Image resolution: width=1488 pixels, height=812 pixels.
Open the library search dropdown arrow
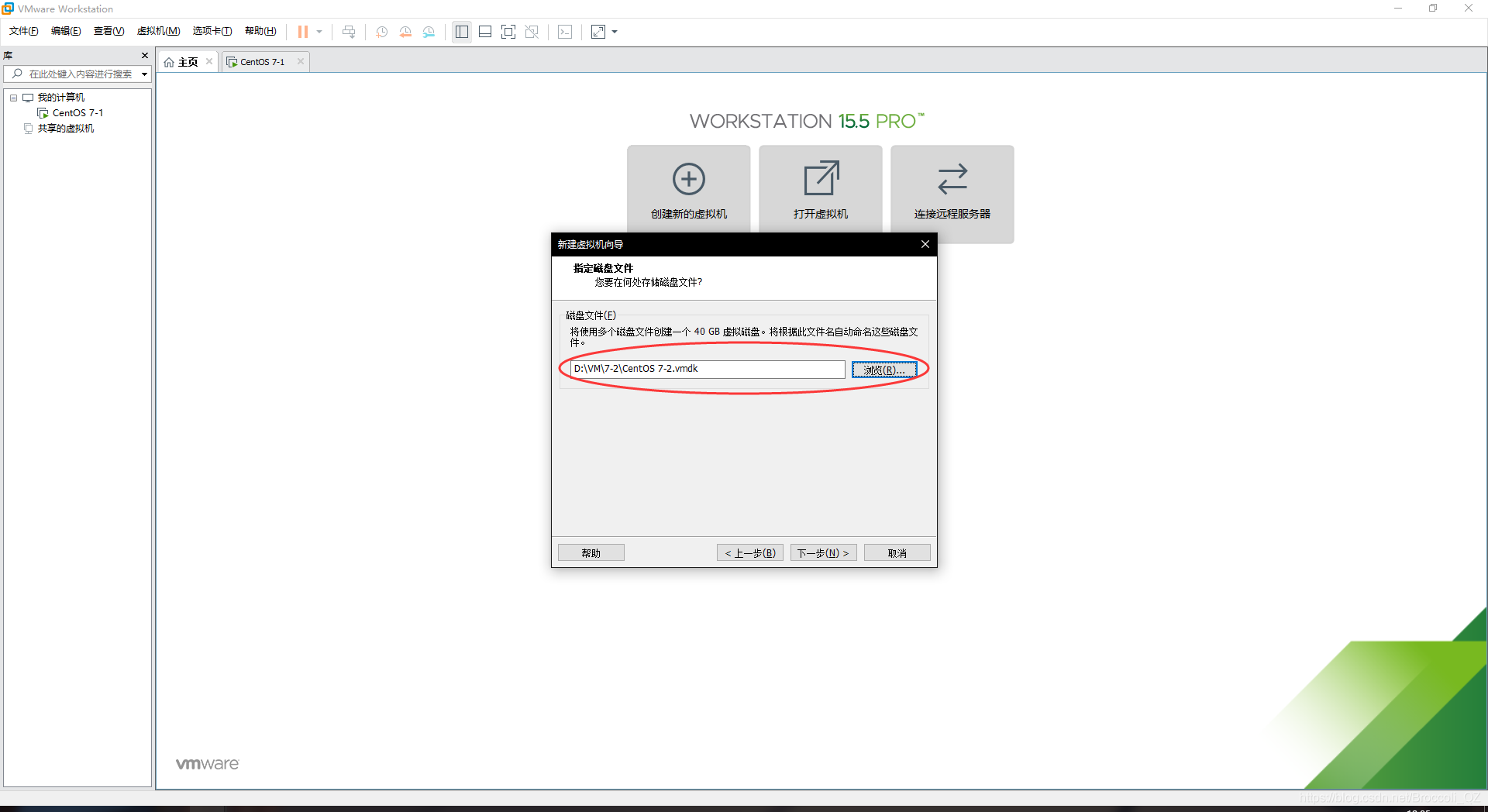pyautogui.click(x=144, y=74)
